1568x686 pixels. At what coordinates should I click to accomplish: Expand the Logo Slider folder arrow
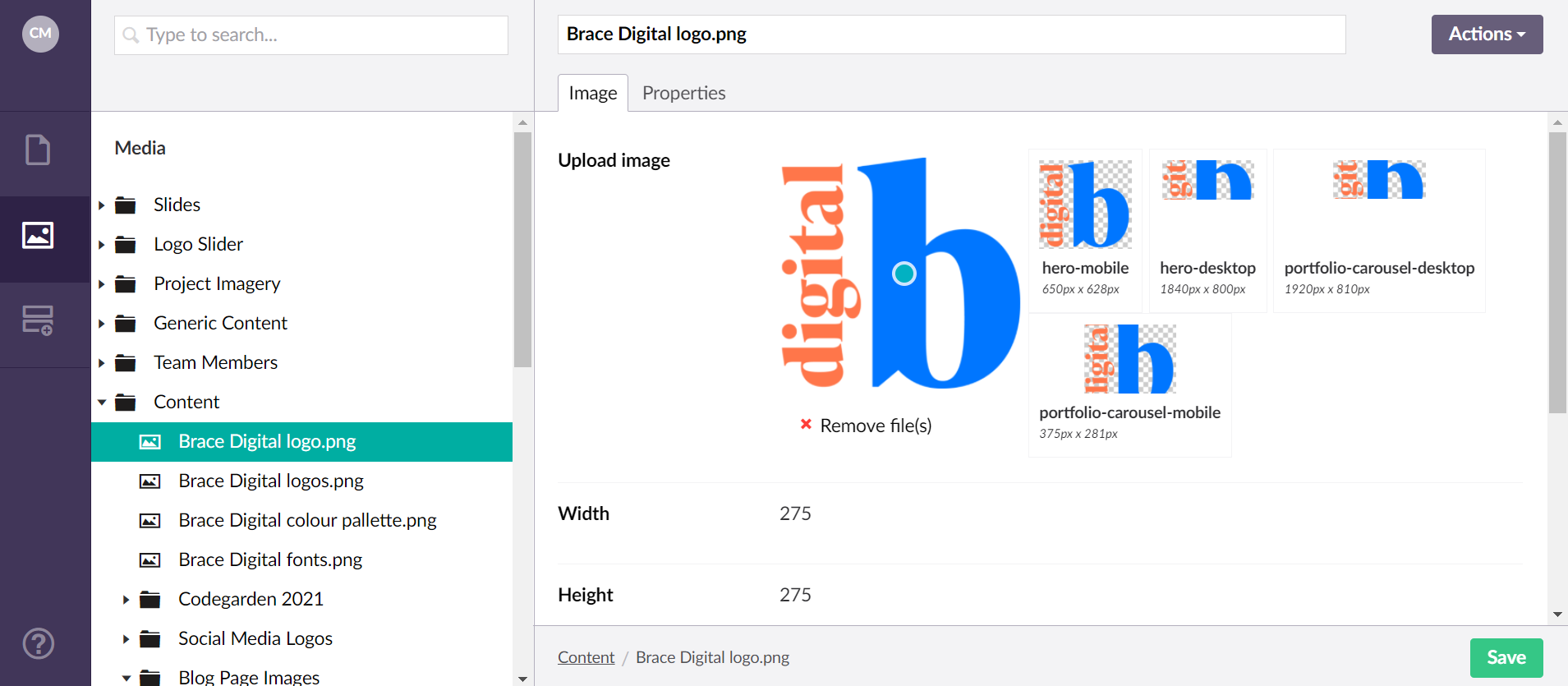point(102,244)
